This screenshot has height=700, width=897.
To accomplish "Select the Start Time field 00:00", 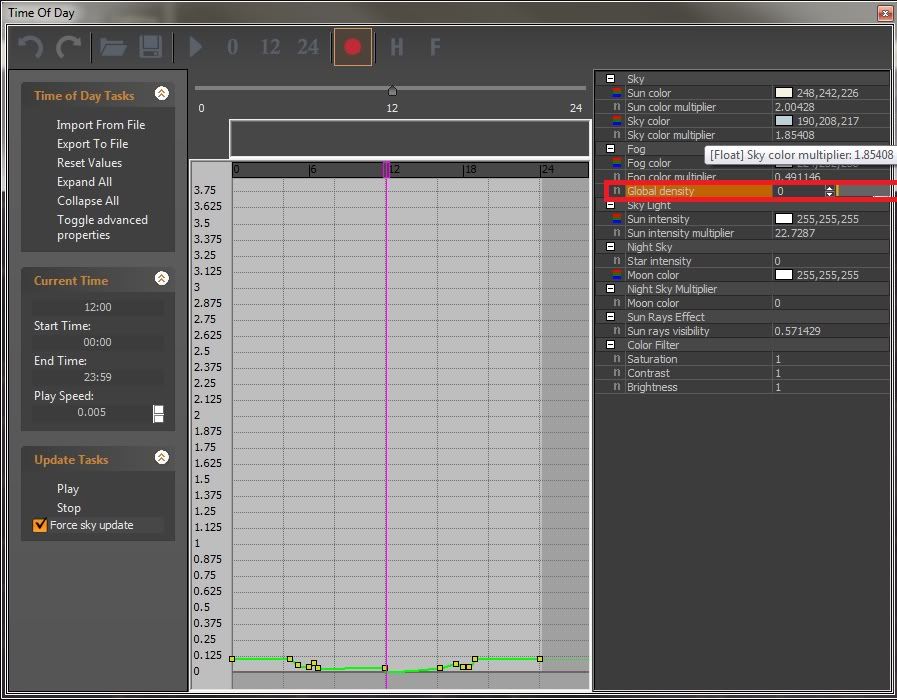I will pyautogui.click(x=97, y=342).
